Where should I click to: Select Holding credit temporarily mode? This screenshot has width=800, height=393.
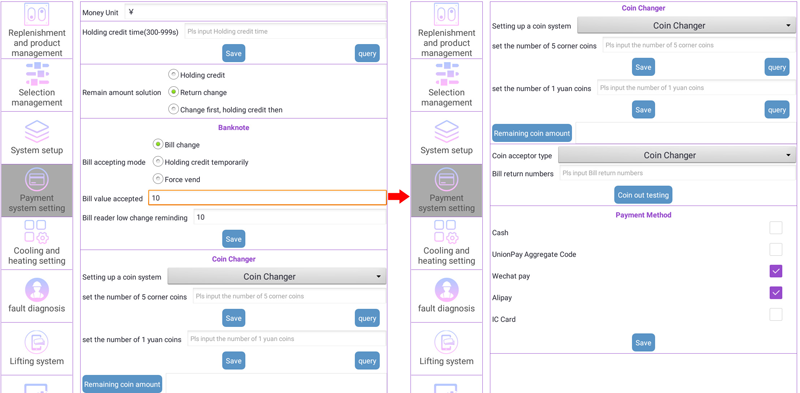(x=158, y=162)
